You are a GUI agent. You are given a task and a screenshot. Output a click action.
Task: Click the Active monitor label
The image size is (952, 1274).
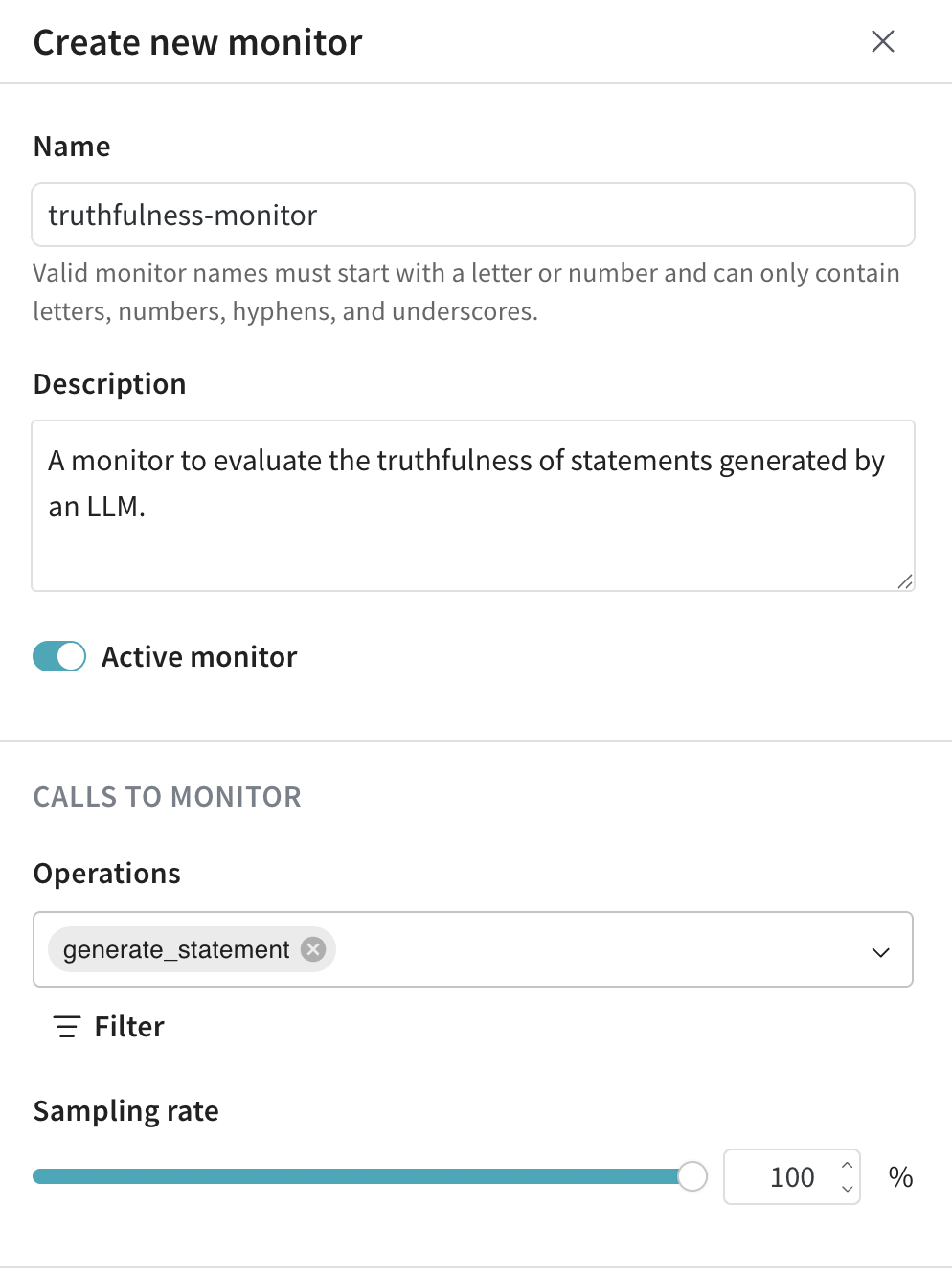(199, 657)
